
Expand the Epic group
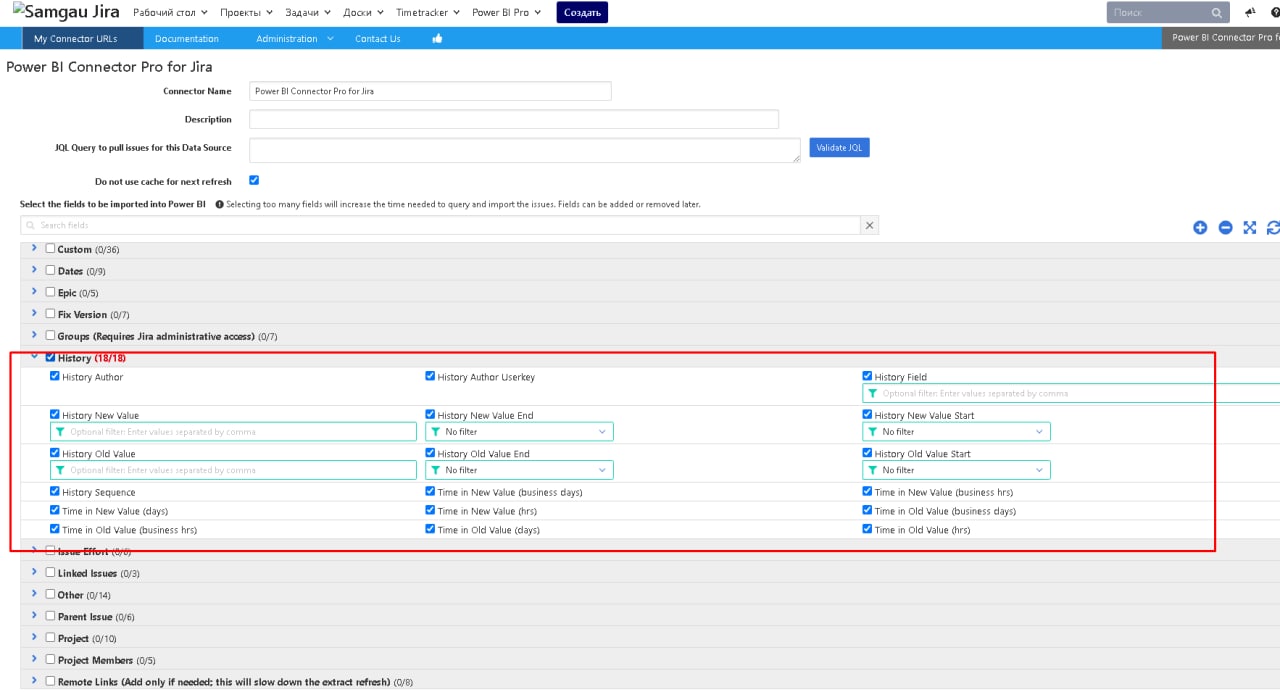tap(34, 292)
